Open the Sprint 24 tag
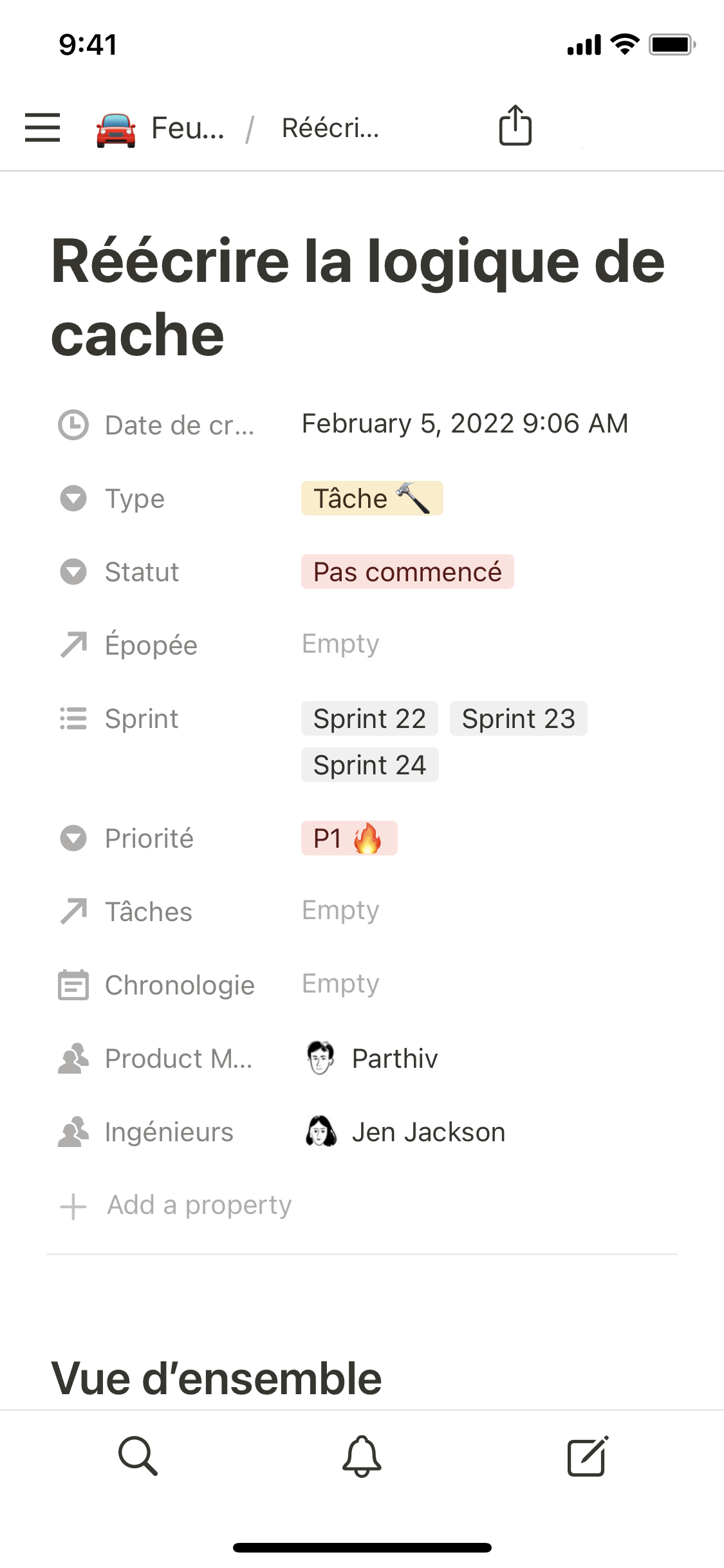This screenshot has height=1568, width=724. [369, 765]
